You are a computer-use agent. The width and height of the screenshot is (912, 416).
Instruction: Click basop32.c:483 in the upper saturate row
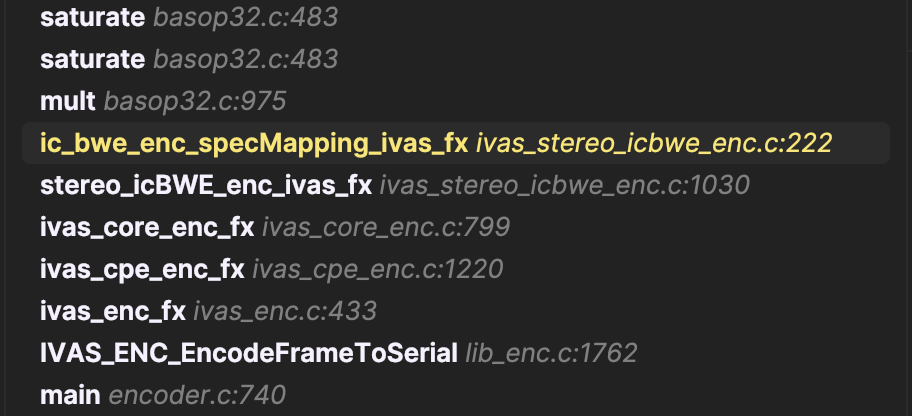click(x=245, y=17)
